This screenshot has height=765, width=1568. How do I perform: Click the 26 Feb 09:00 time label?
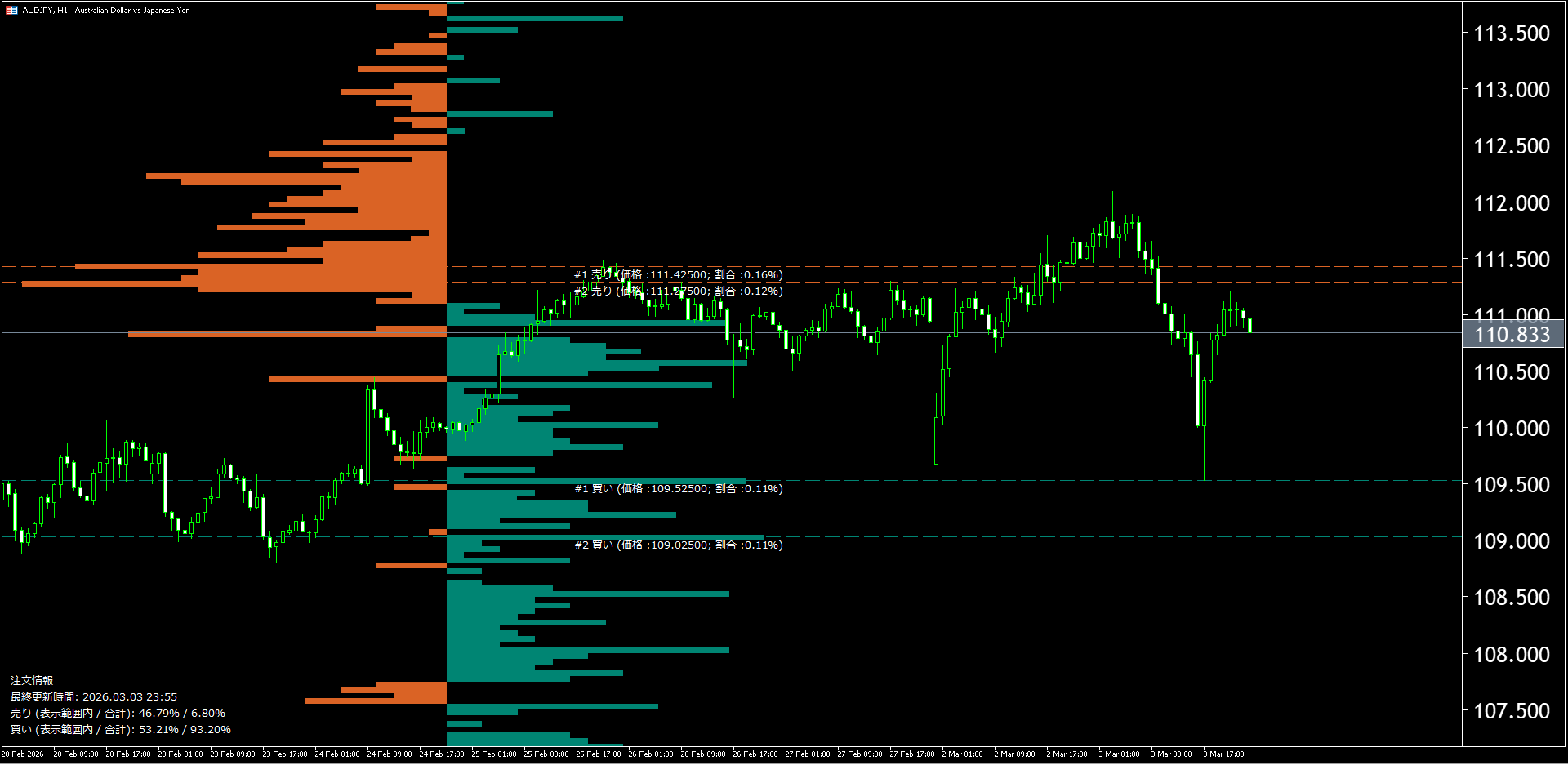[x=703, y=754]
